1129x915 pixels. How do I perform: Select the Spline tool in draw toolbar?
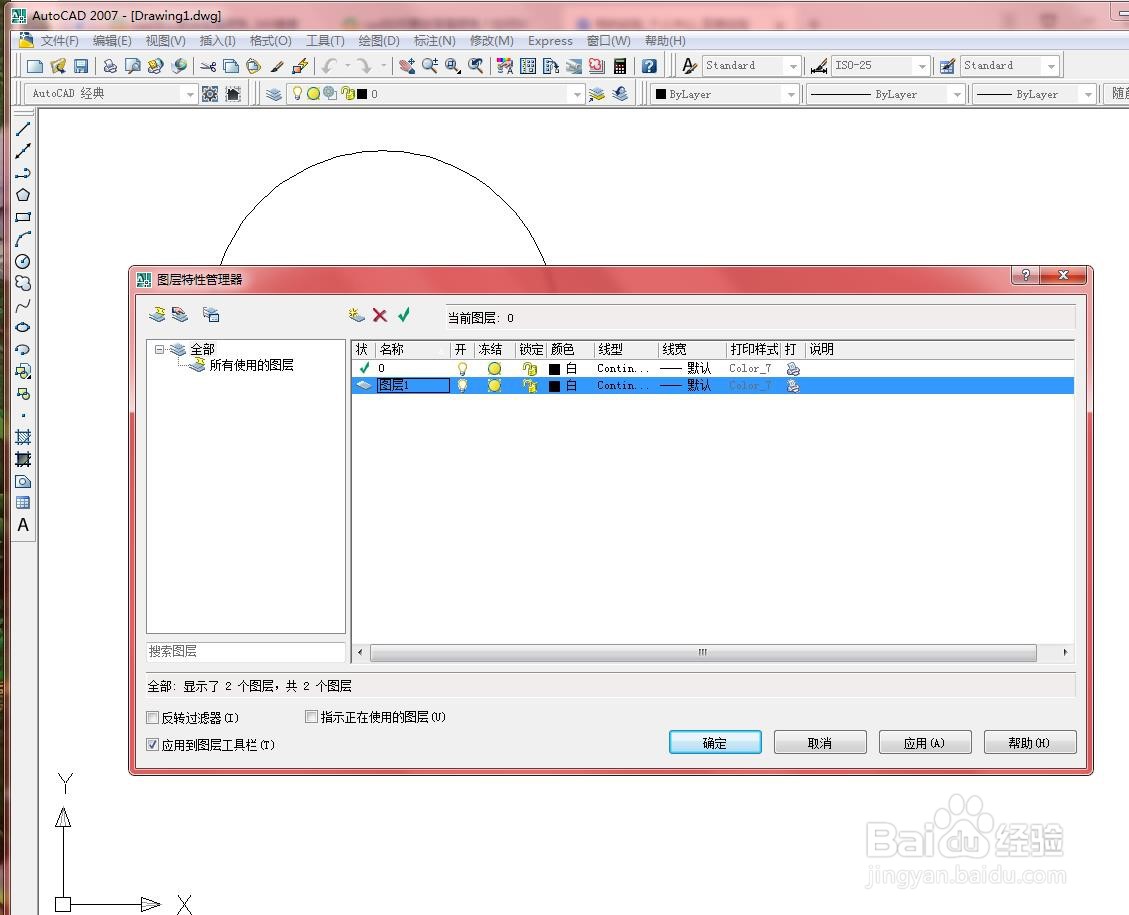tap(23, 305)
